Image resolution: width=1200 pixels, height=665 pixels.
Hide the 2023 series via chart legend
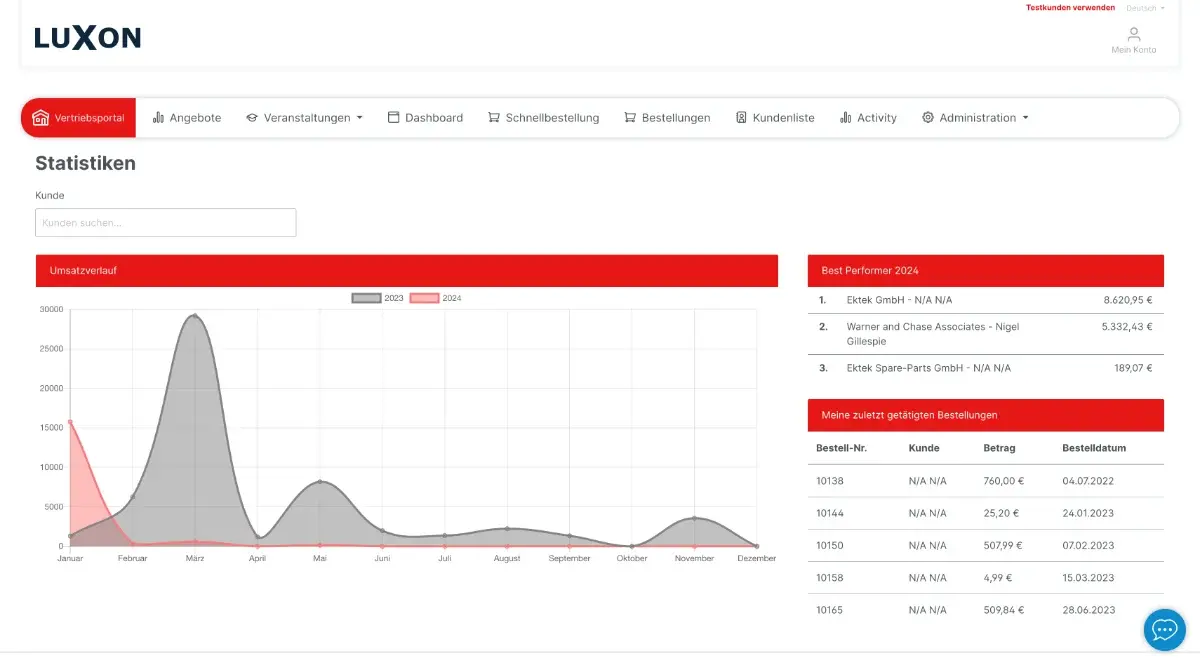coord(377,297)
